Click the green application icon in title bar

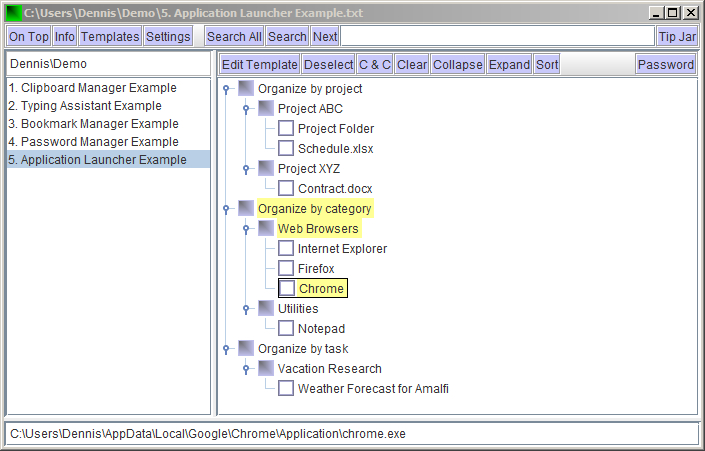tap(14, 13)
